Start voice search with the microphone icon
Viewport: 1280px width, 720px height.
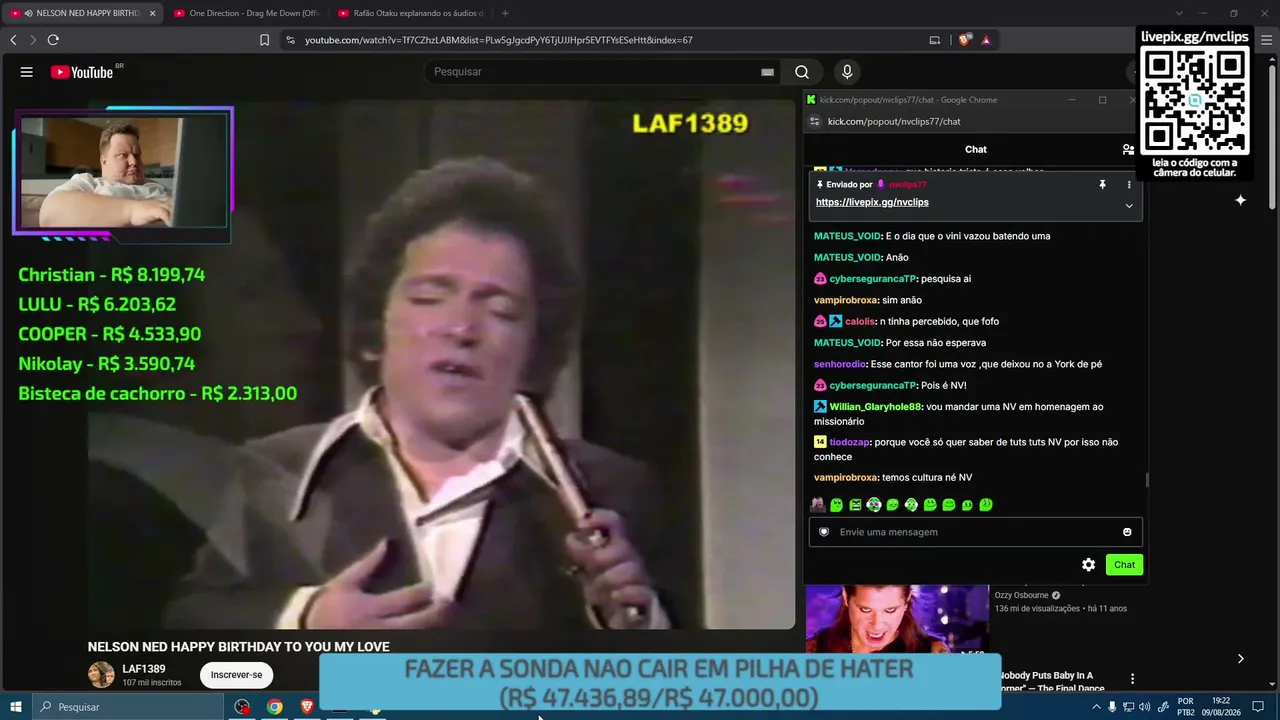click(847, 72)
